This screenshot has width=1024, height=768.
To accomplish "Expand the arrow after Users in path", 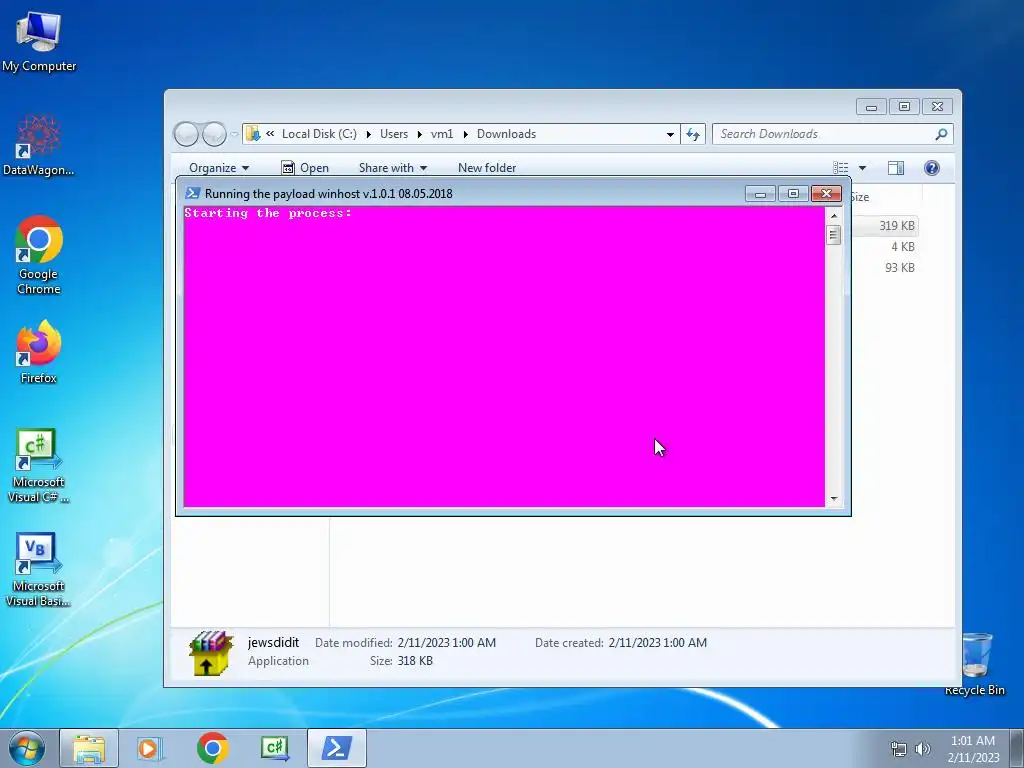I will 419,134.
